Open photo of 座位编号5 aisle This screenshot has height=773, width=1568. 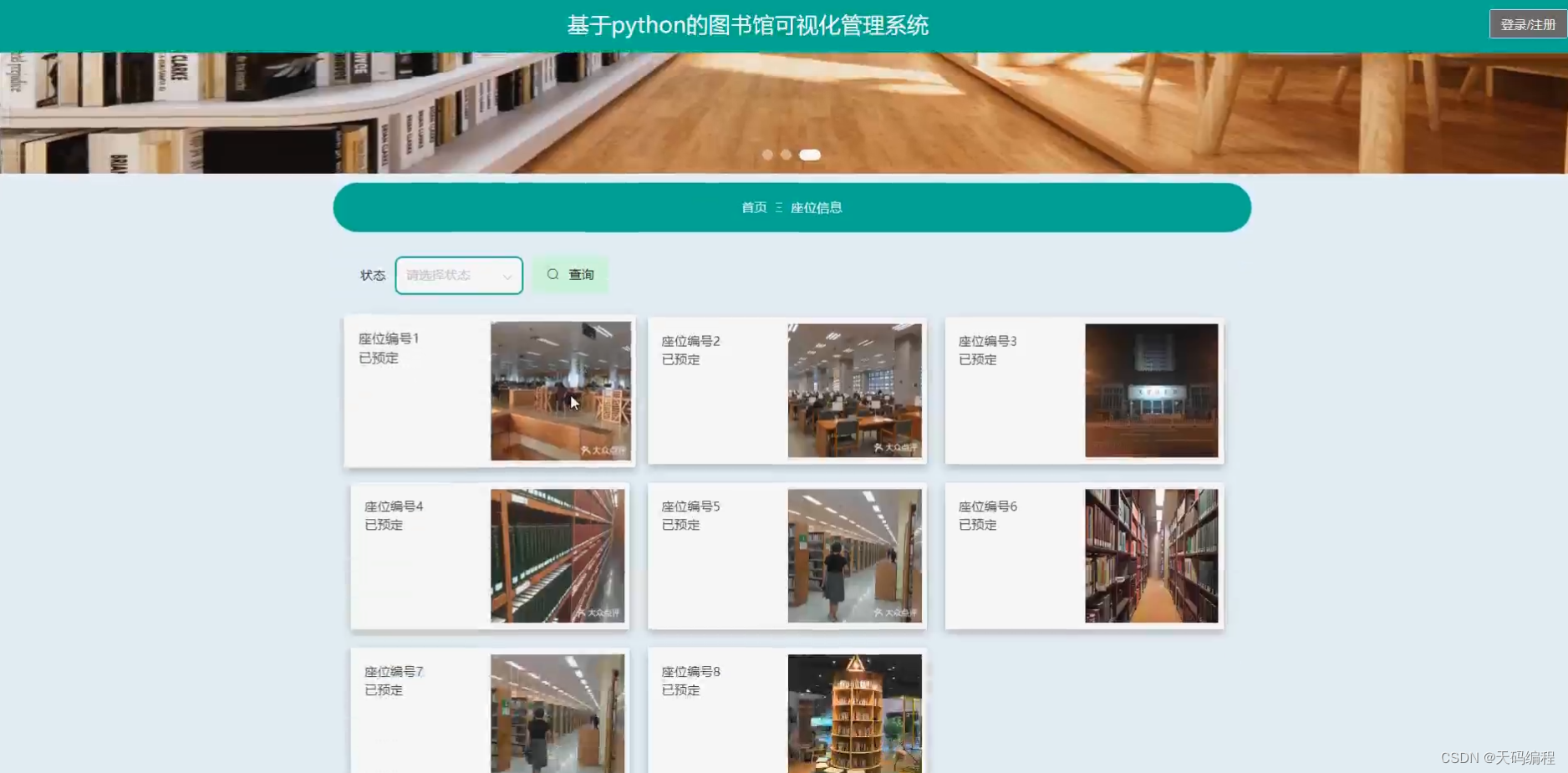(855, 556)
